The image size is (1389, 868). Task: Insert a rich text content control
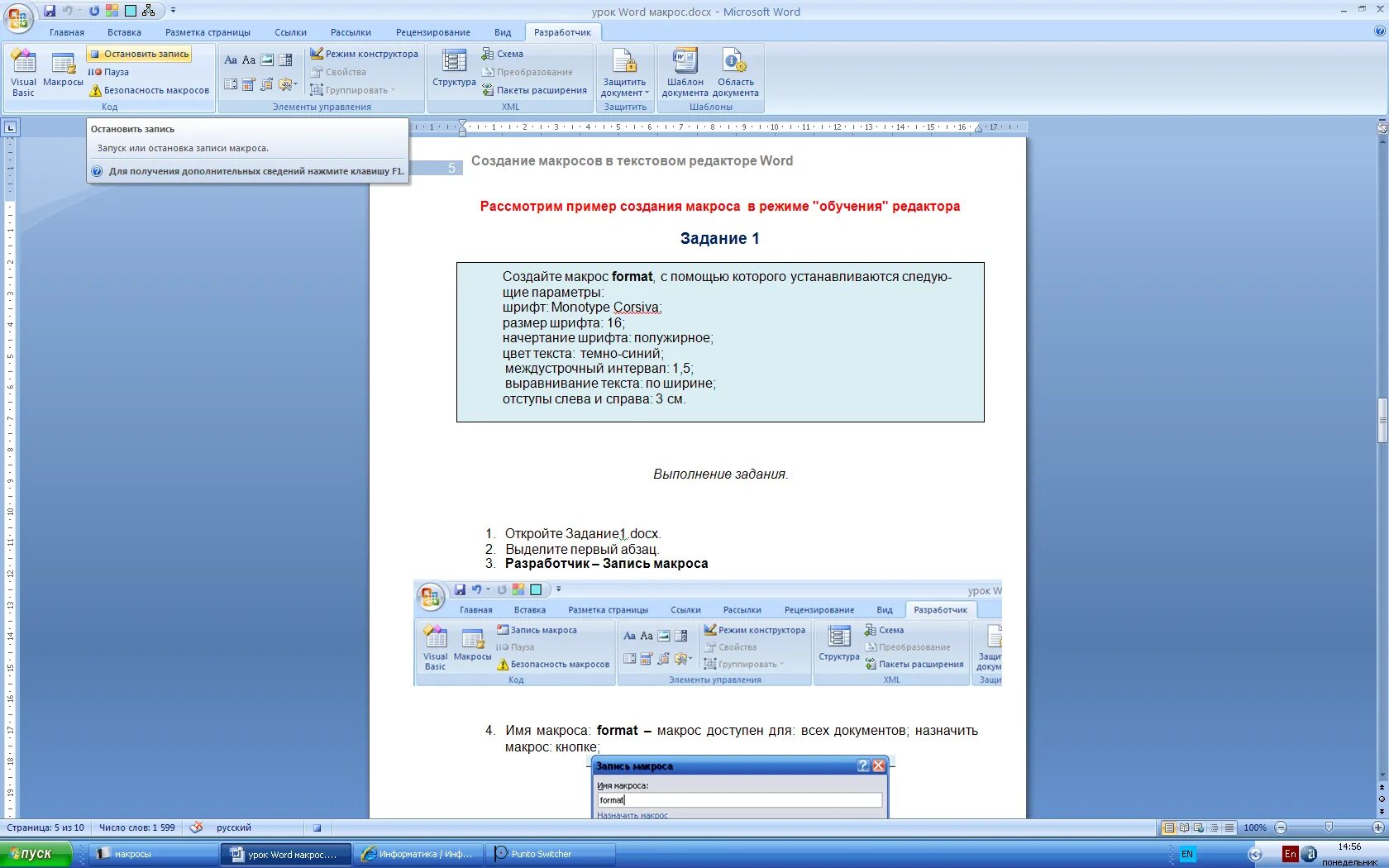click(x=231, y=60)
